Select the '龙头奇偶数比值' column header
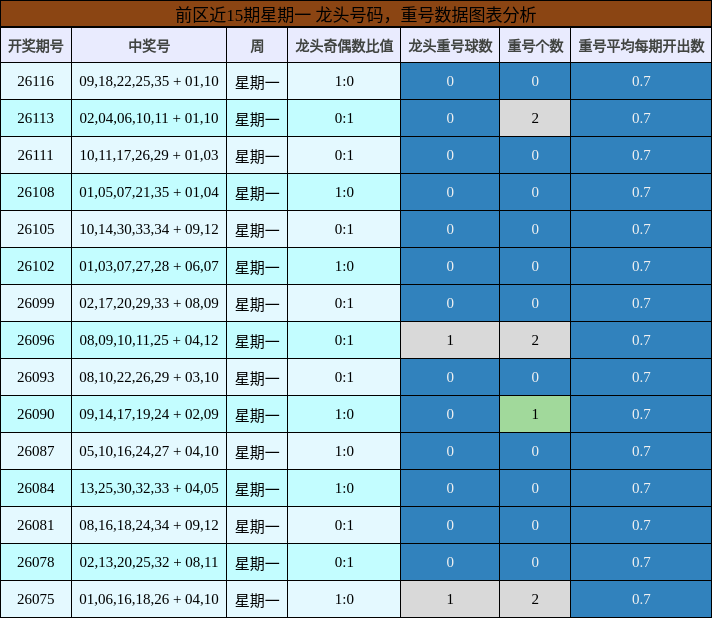712x618 pixels. [x=344, y=46]
